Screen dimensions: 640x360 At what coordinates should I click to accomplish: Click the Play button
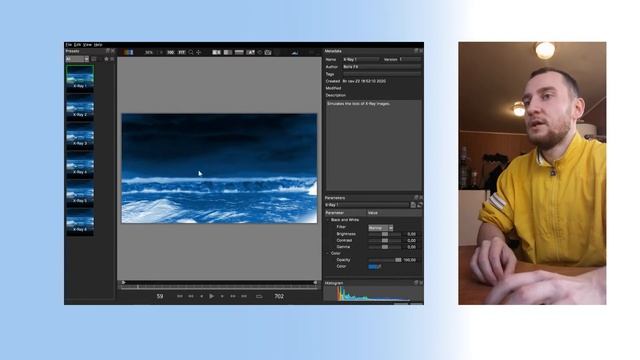[x=211, y=296]
